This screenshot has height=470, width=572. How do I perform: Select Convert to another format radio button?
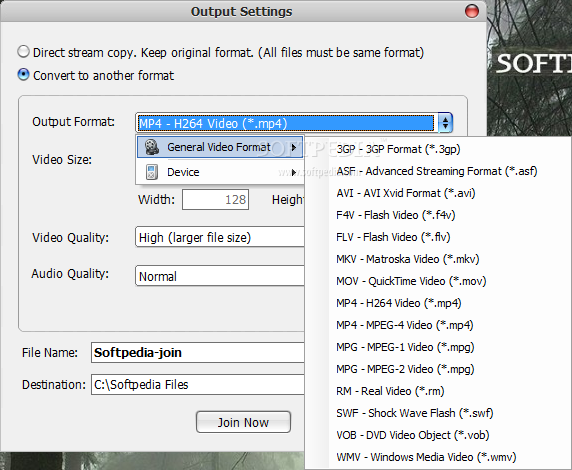coord(23,75)
